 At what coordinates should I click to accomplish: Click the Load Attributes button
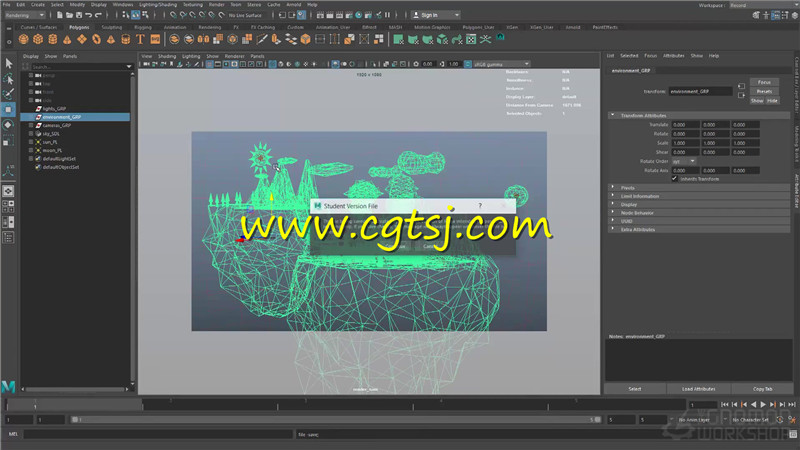pos(698,389)
